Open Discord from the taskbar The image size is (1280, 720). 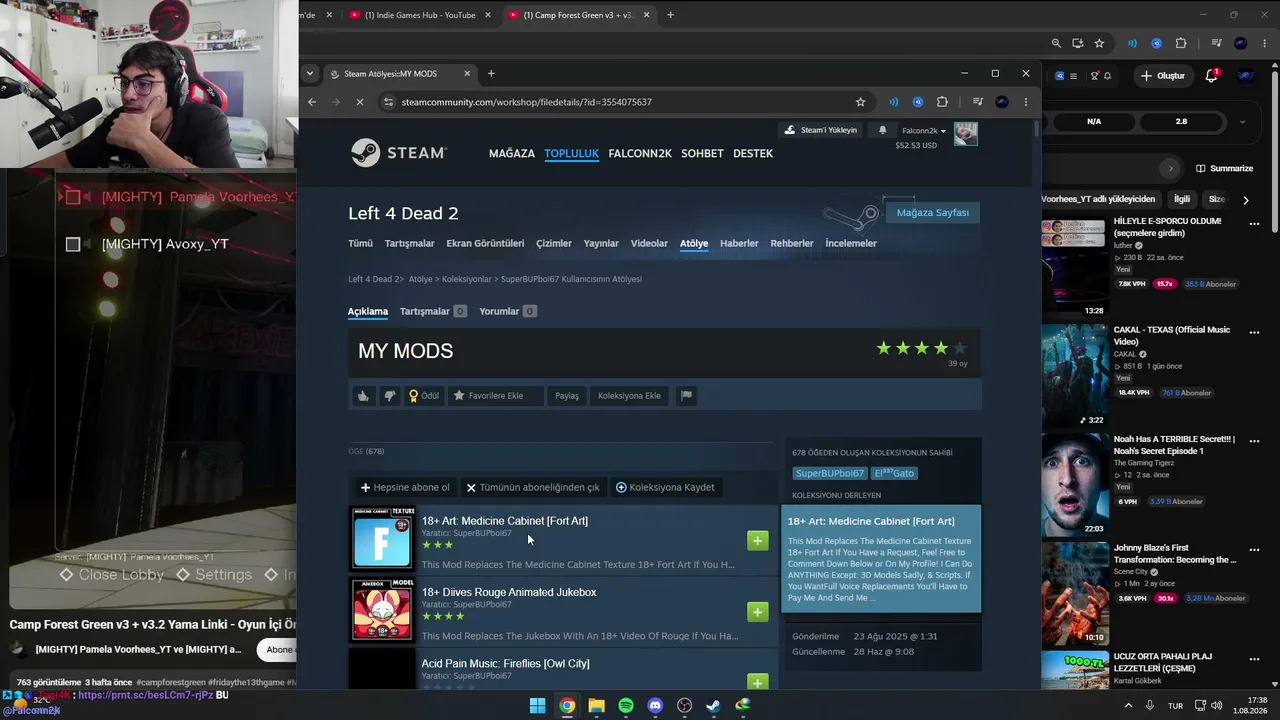655,706
